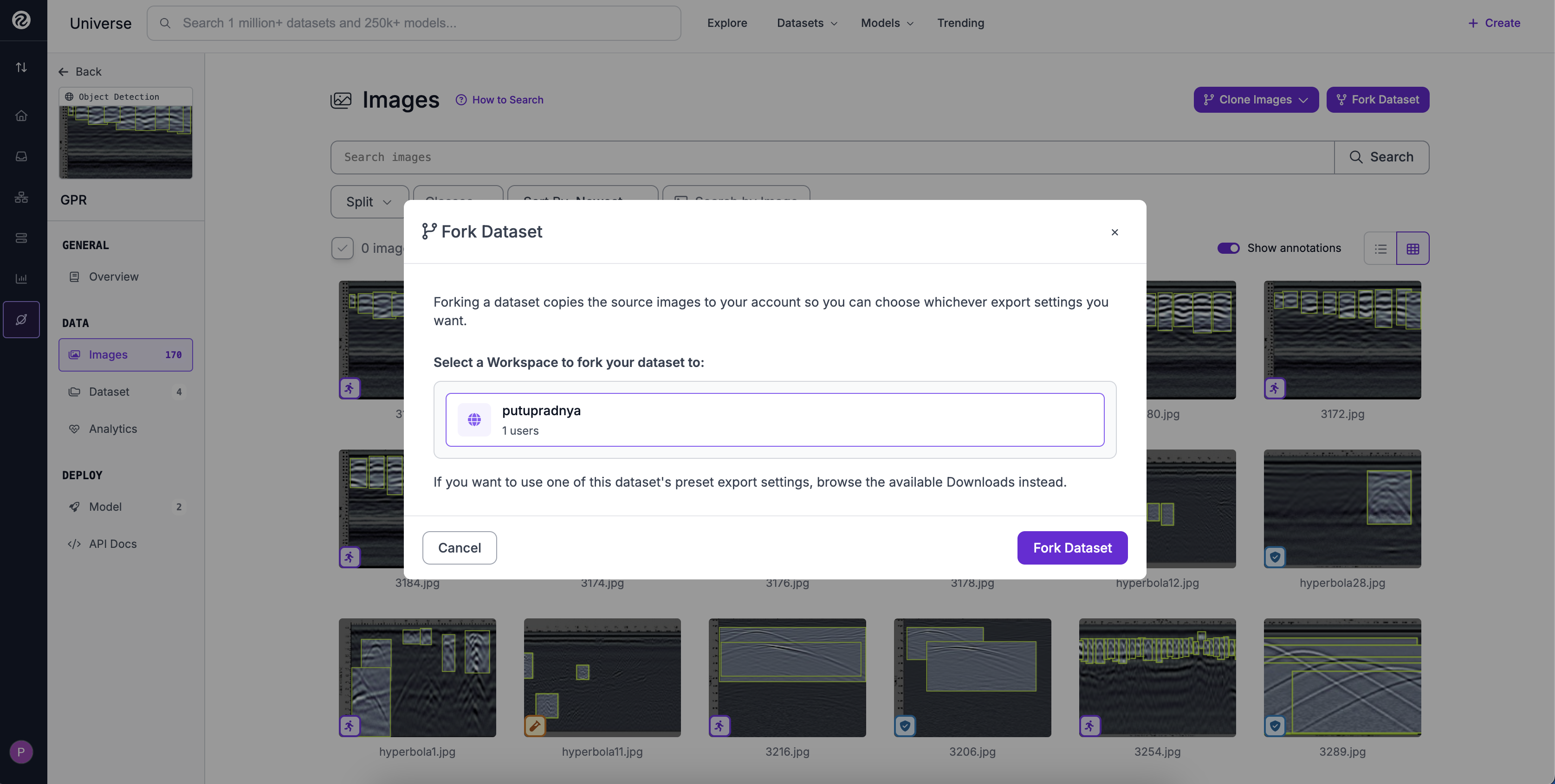Cancel the fork dialog
The height and width of the screenshot is (784, 1555).
(460, 547)
